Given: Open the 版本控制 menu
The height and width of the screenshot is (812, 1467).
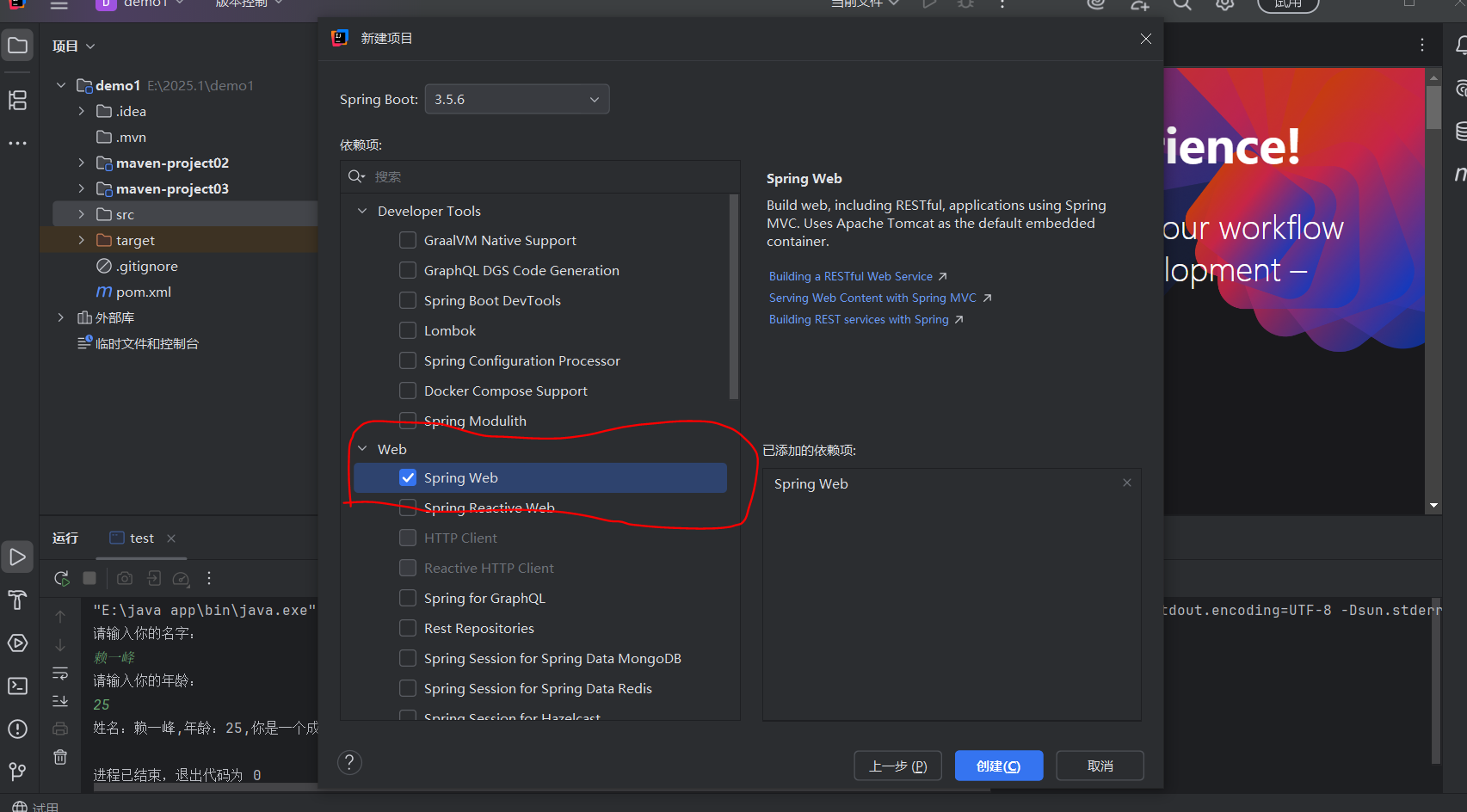Looking at the screenshot, I should click(x=249, y=4).
